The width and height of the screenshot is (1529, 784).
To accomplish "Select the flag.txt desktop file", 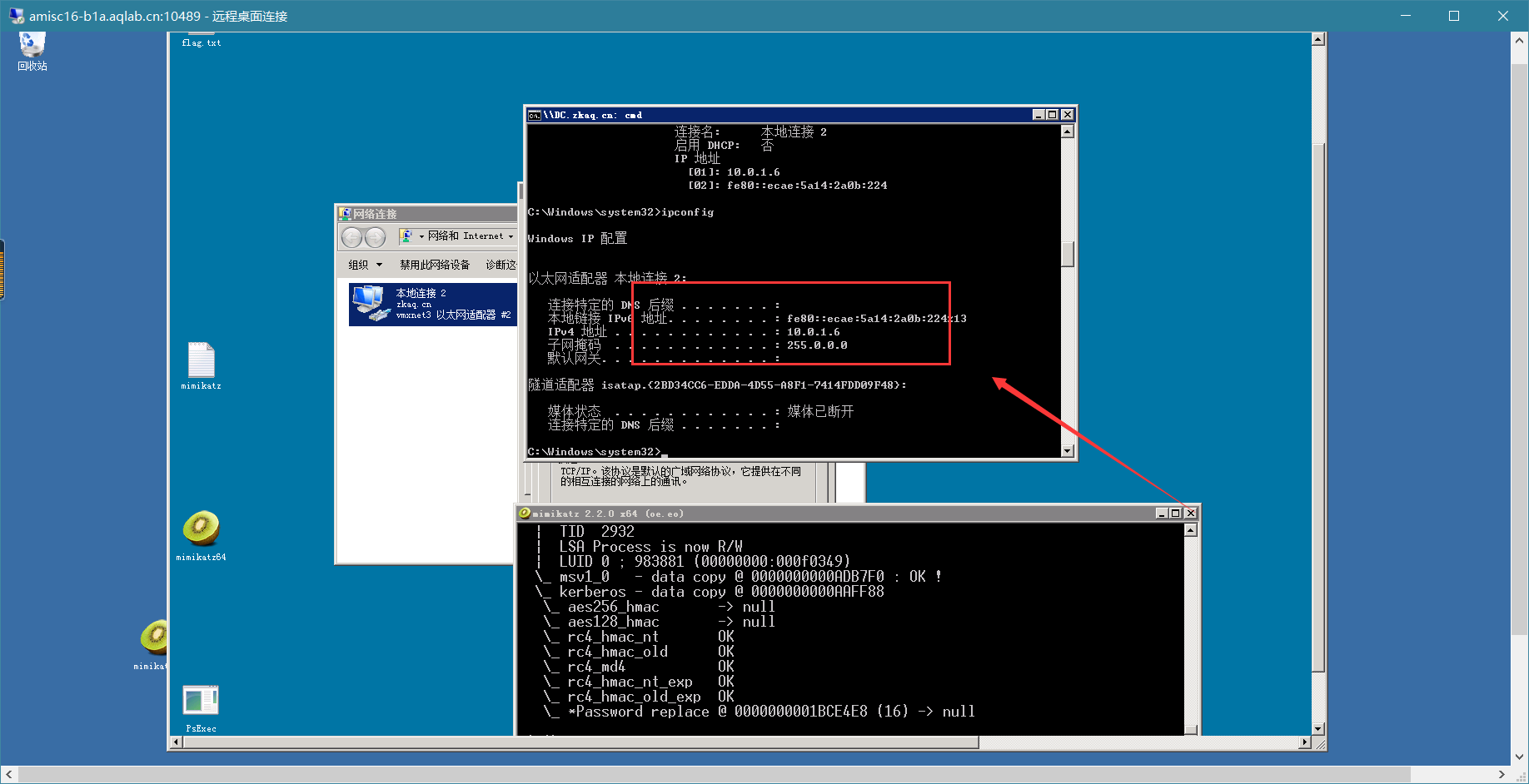I will 202,41.
